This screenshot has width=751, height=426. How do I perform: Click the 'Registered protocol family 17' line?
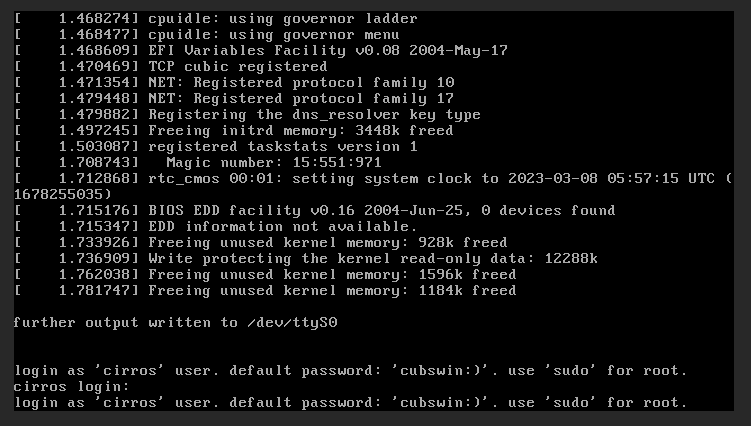(x=300, y=98)
